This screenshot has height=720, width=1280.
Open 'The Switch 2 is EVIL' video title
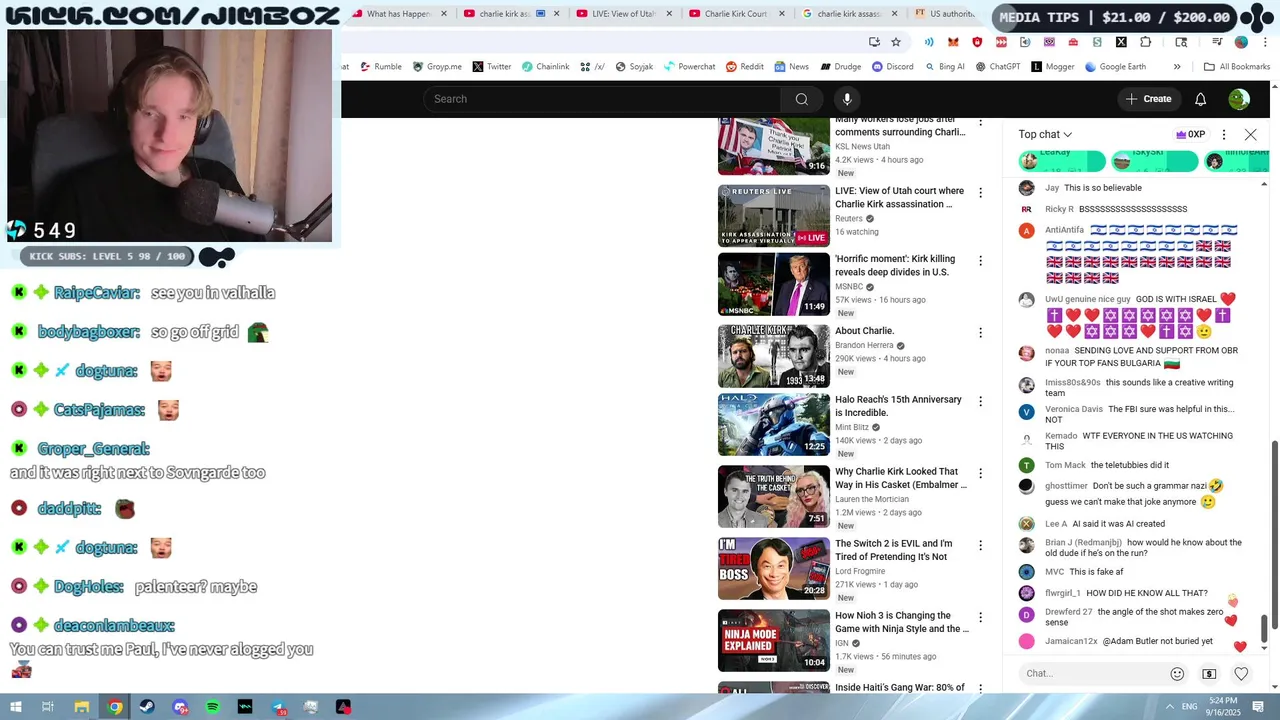[x=892, y=550]
